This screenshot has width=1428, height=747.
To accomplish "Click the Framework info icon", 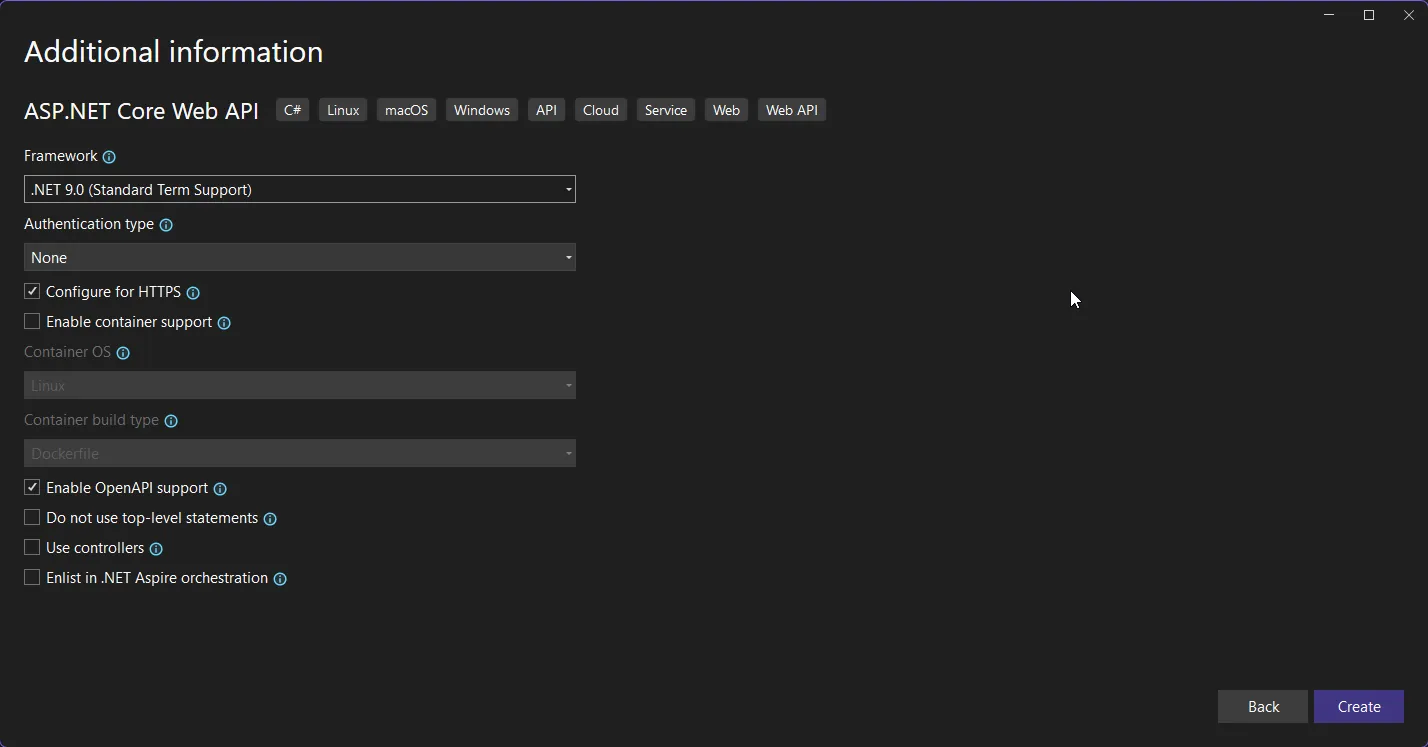I will coord(110,157).
